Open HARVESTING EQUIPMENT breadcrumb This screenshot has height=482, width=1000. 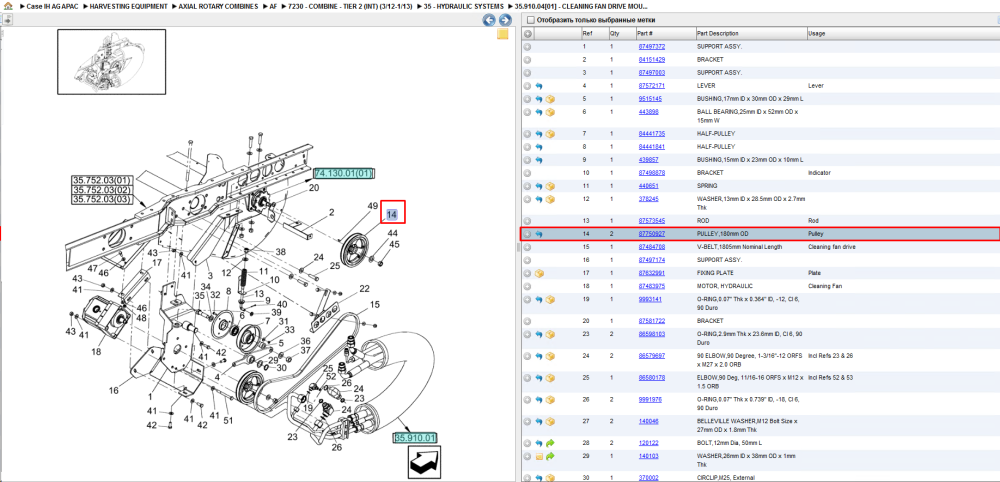click(x=128, y=6)
